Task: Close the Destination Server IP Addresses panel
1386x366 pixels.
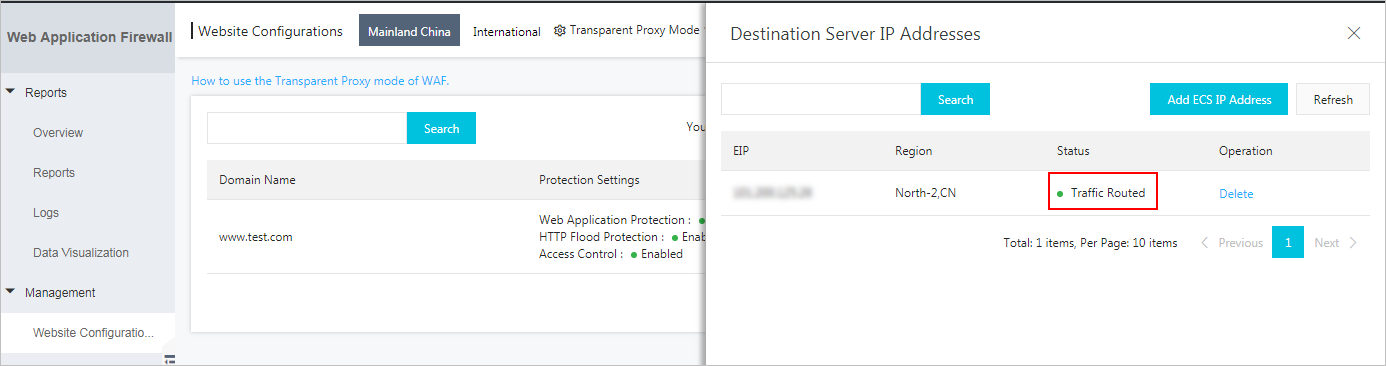Action: 1354,33
